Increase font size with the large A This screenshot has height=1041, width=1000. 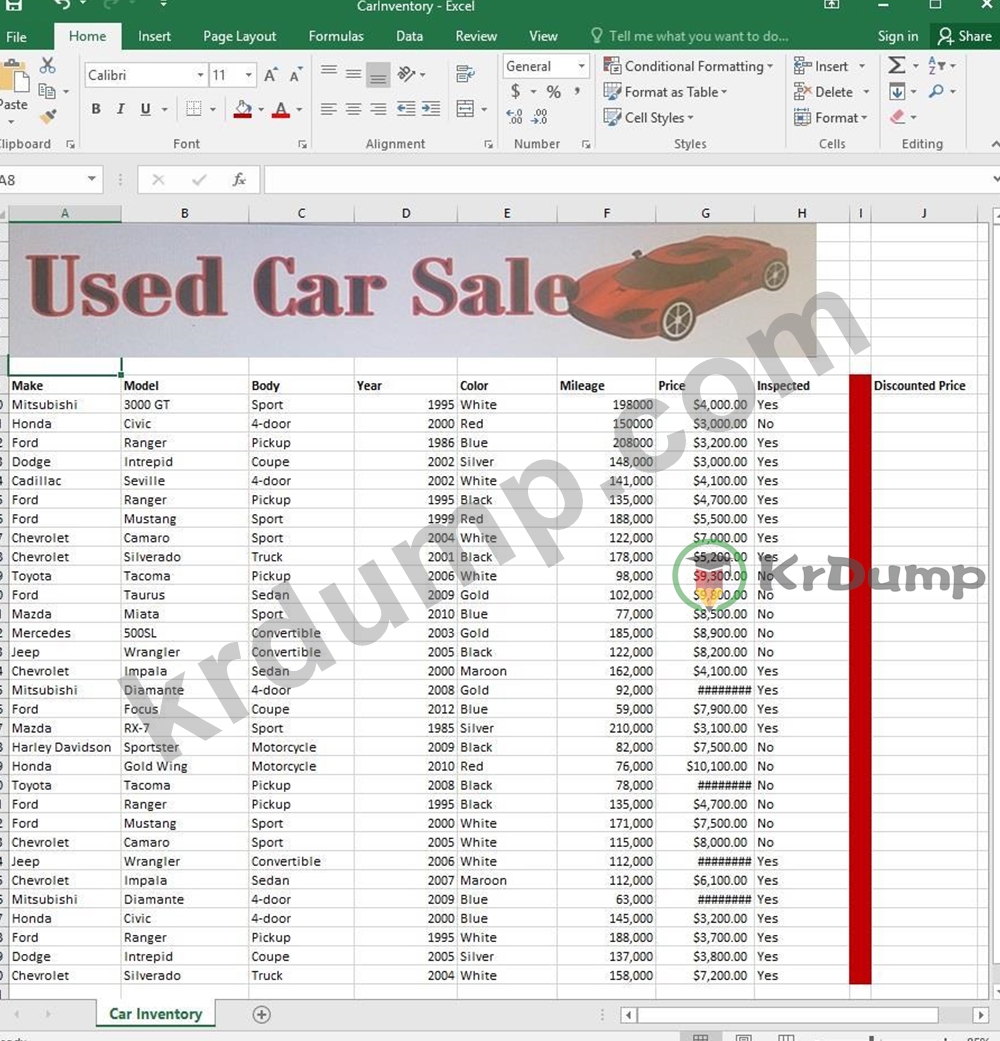270,75
